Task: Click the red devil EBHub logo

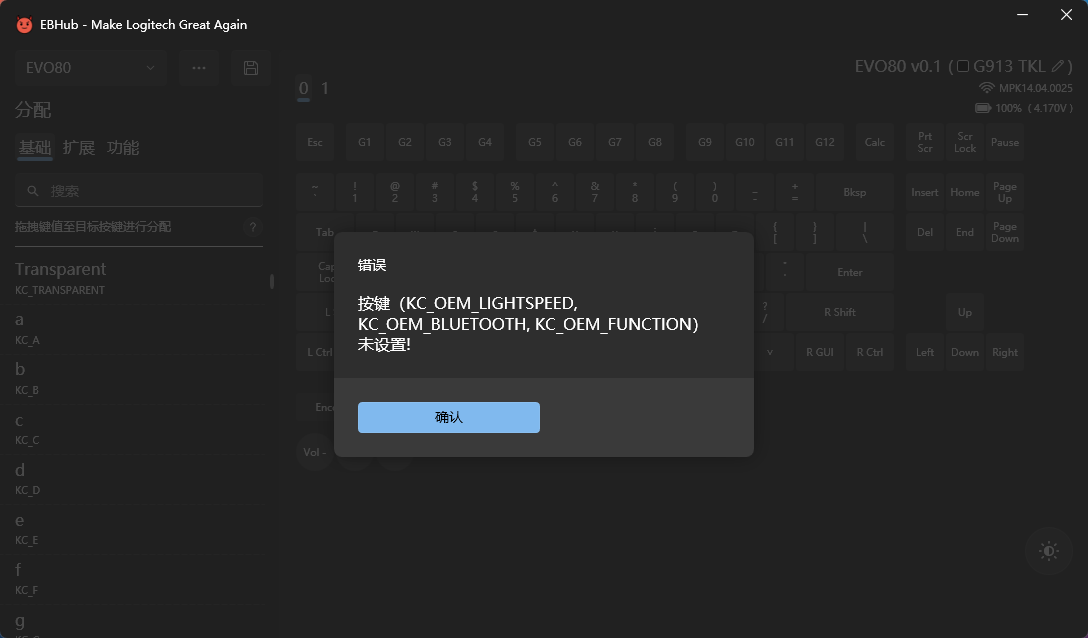Action: (x=24, y=24)
